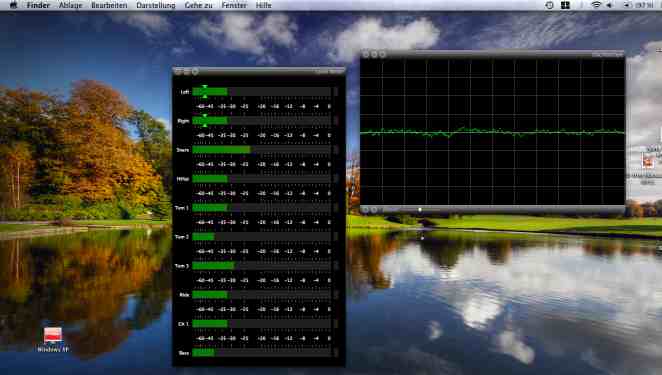Click the Snare meter label
The height and width of the screenshot is (375, 662).
182,150
